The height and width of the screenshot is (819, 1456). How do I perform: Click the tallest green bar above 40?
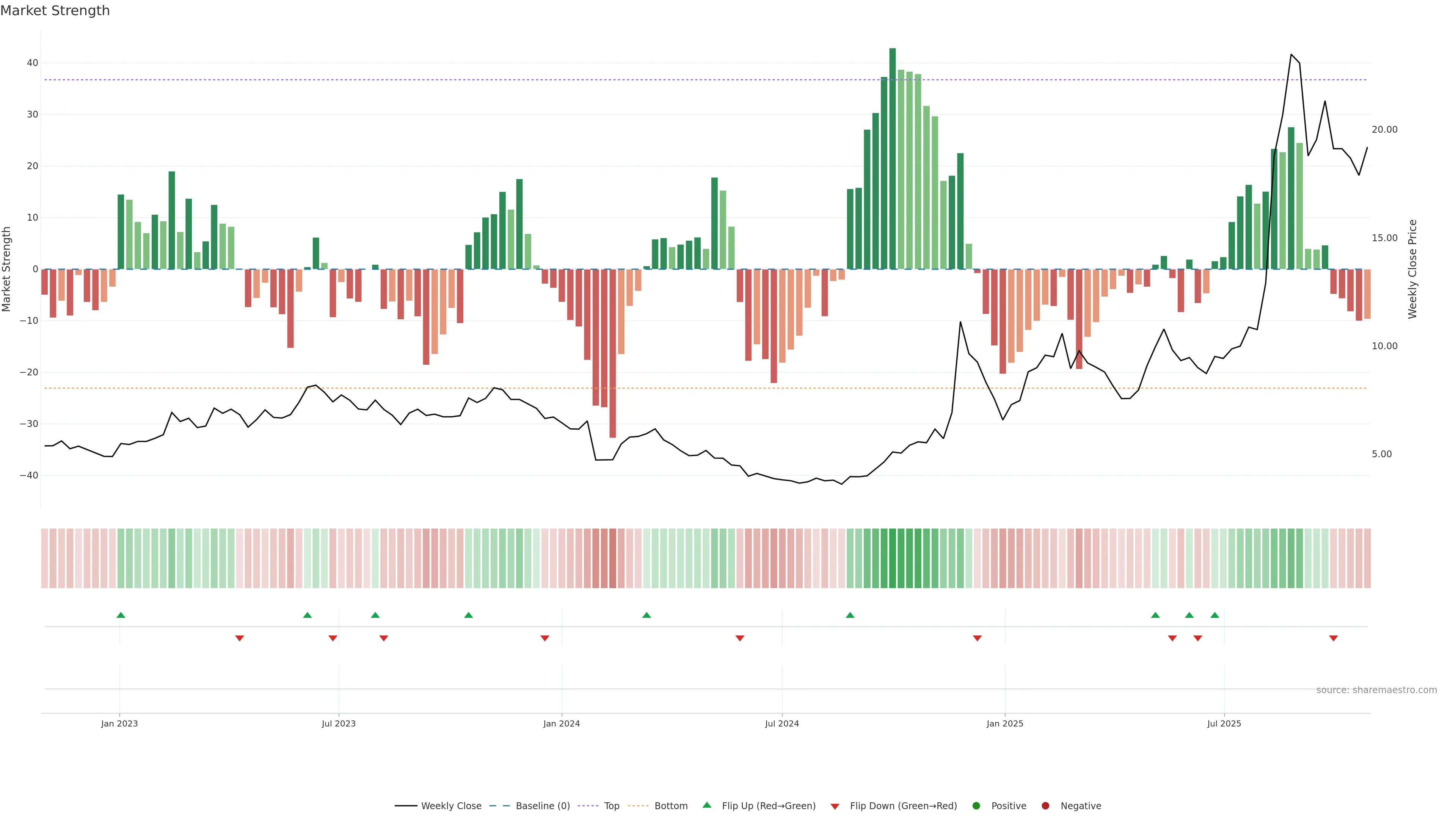(x=893, y=158)
